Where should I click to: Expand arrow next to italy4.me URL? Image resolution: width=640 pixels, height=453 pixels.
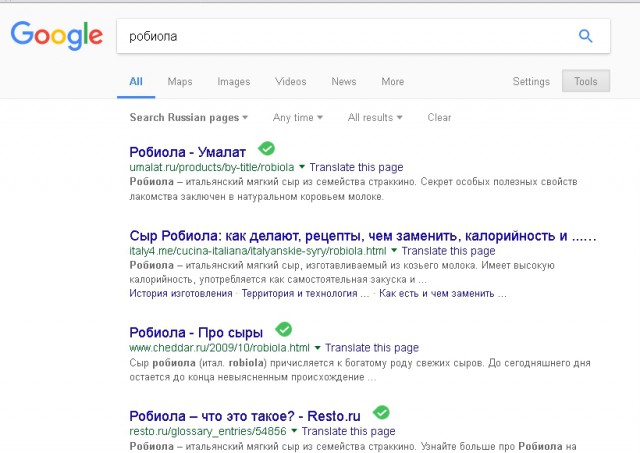[x=394, y=250]
